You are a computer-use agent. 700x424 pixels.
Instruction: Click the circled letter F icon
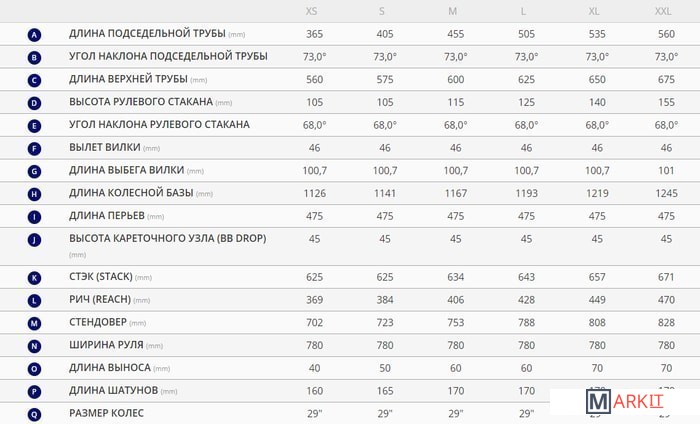click(x=35, y=148)
